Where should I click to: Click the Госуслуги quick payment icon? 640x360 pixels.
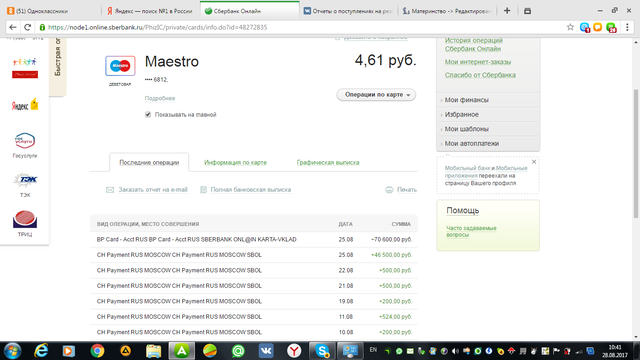(24, 141)
